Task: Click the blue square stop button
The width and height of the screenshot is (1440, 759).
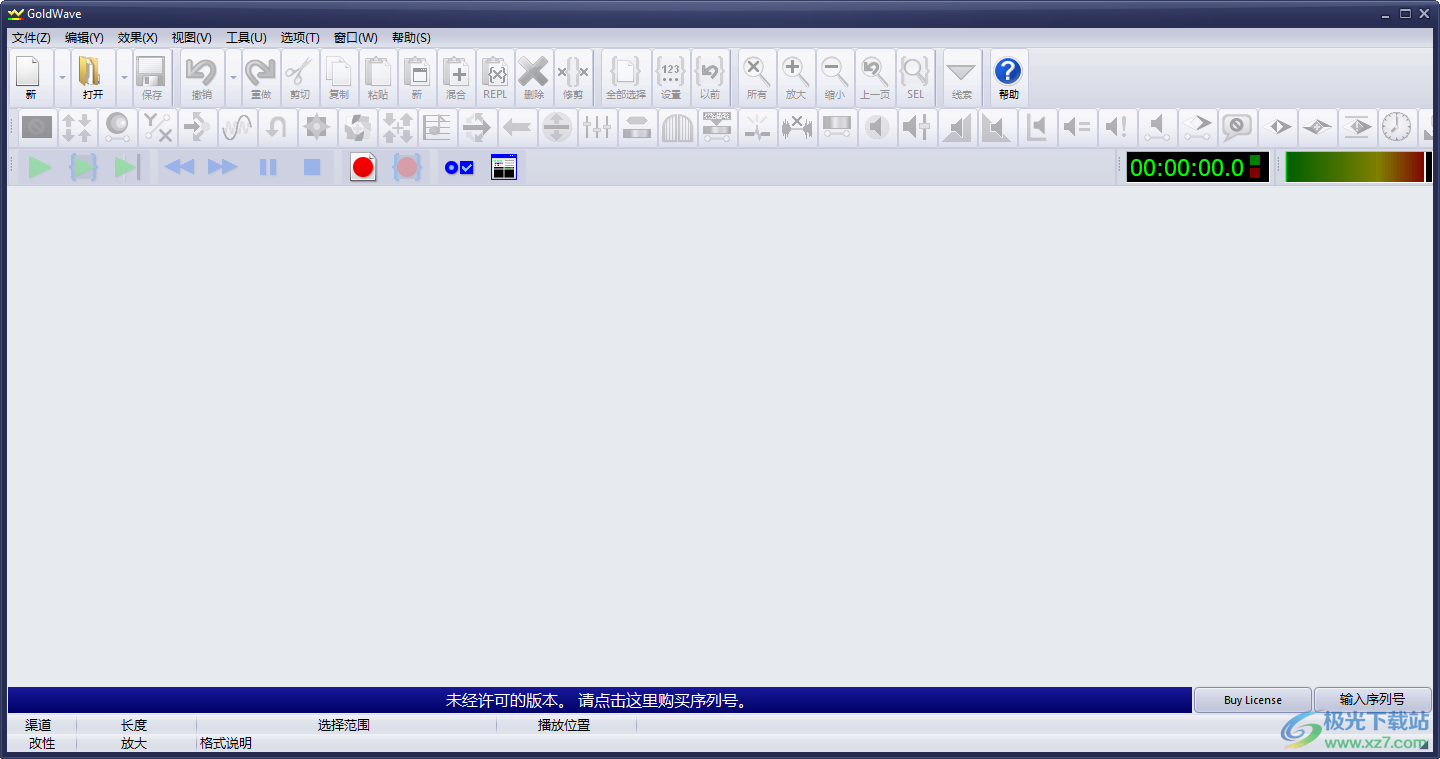Action: (x=312, y=167)
